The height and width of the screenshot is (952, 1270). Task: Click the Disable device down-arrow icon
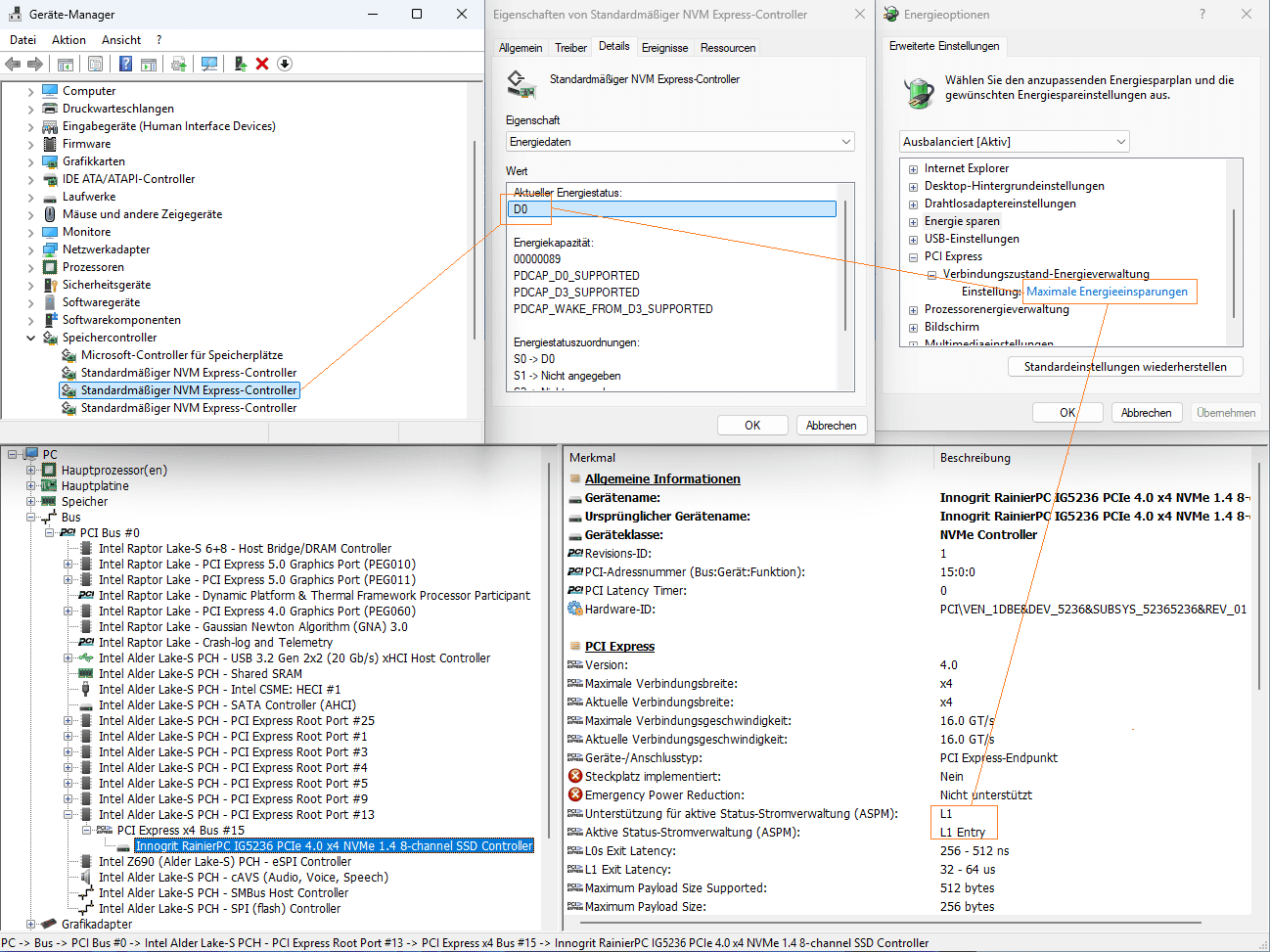point(285,64)
